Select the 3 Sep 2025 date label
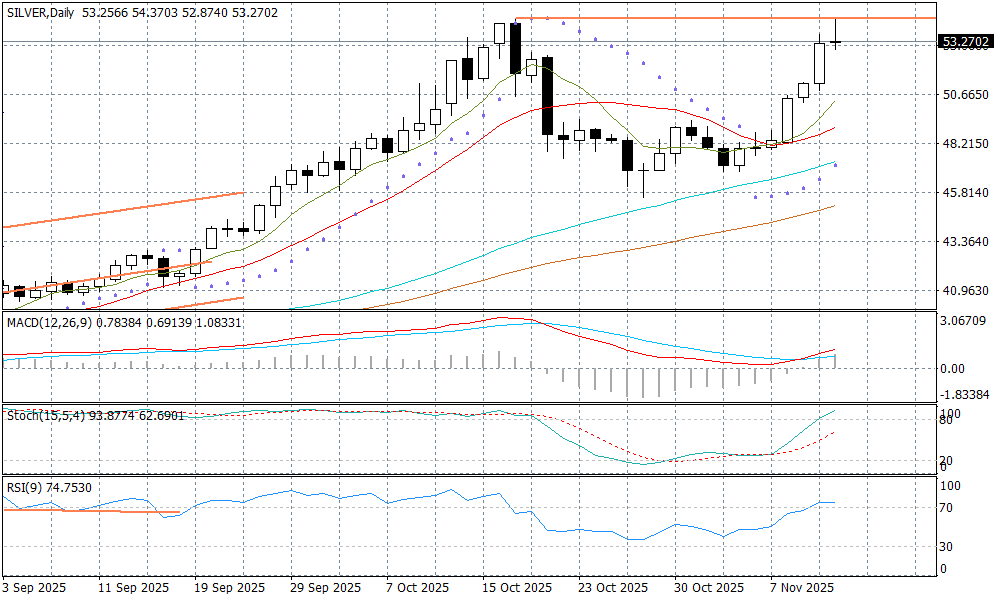The image size is (1000, 600). point(36,587)
